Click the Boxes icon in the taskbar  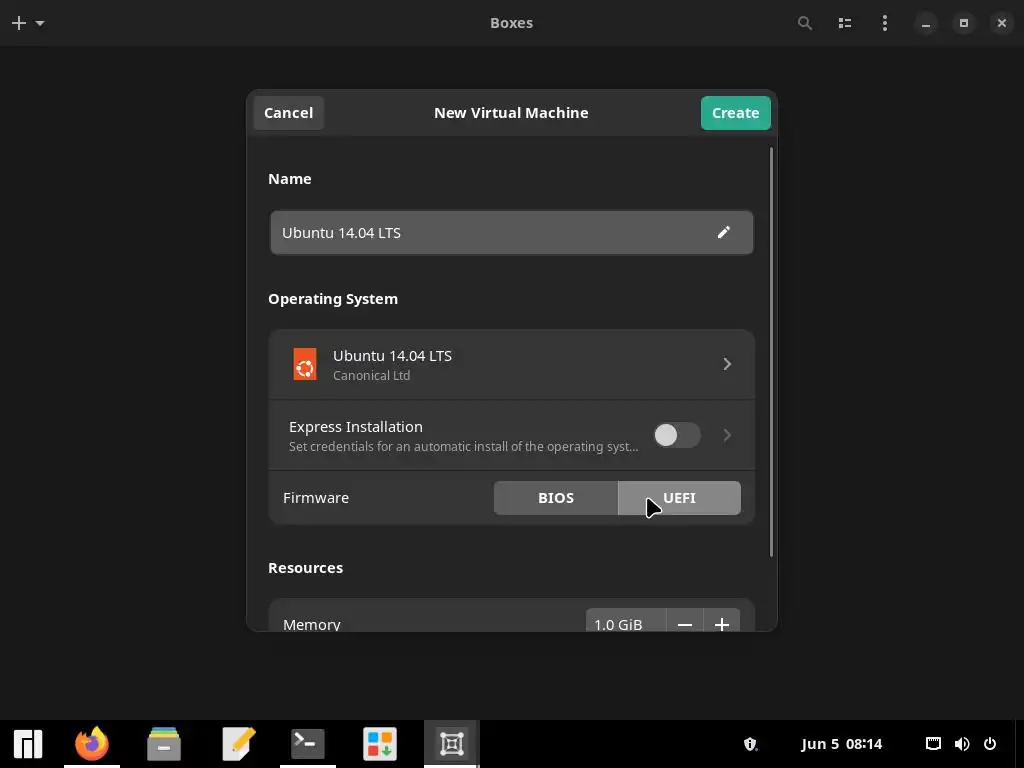click(452, 744)
